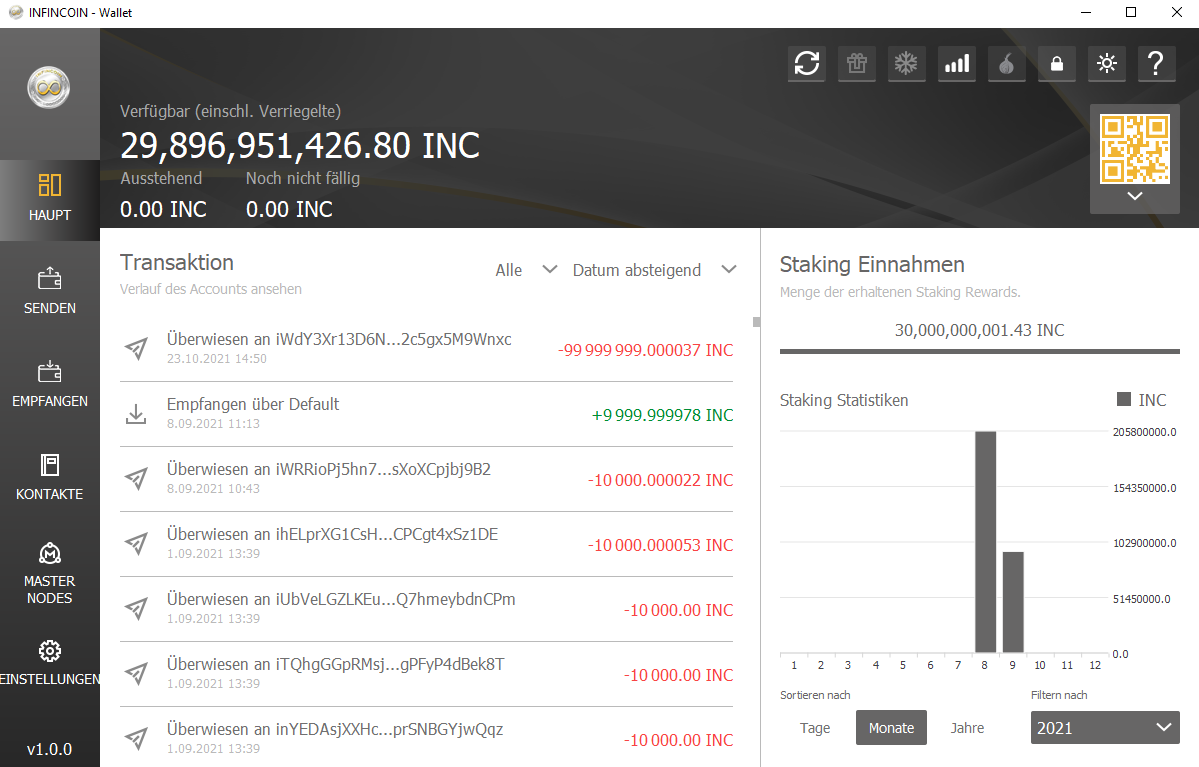Open the network signal bars icon
1199x767 pixels.
coord(957,64)
